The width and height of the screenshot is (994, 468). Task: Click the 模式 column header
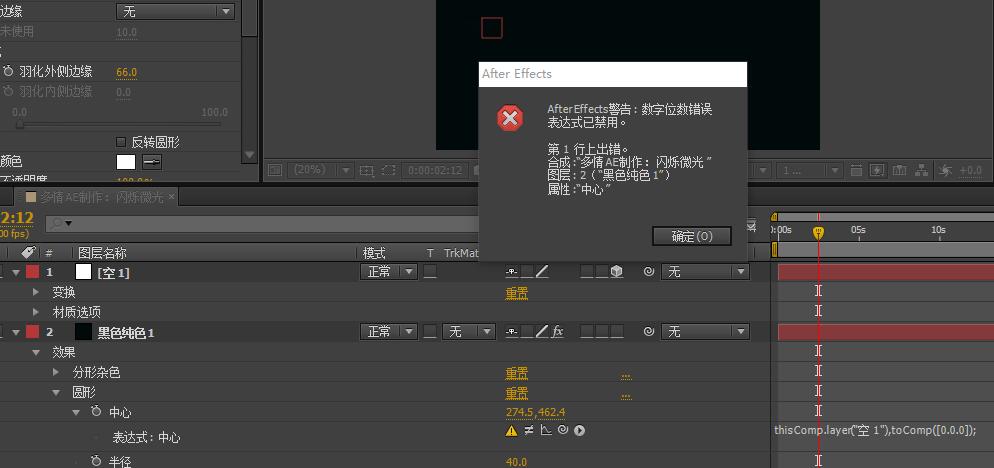click(x=374, y=253)
